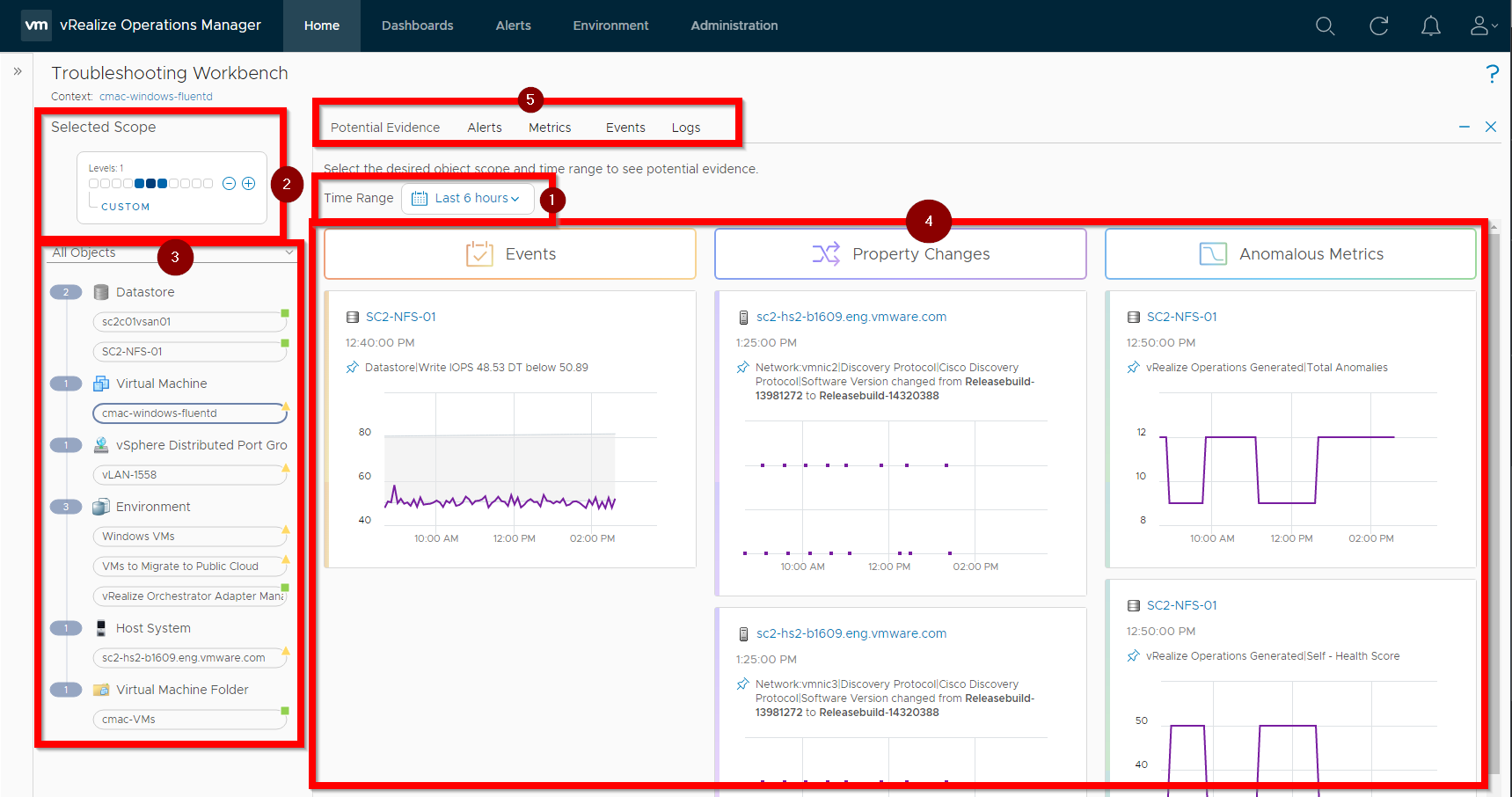Select VMs to Migrate to Public Cloud
The image size is (1512, 797).
[190, 567]
